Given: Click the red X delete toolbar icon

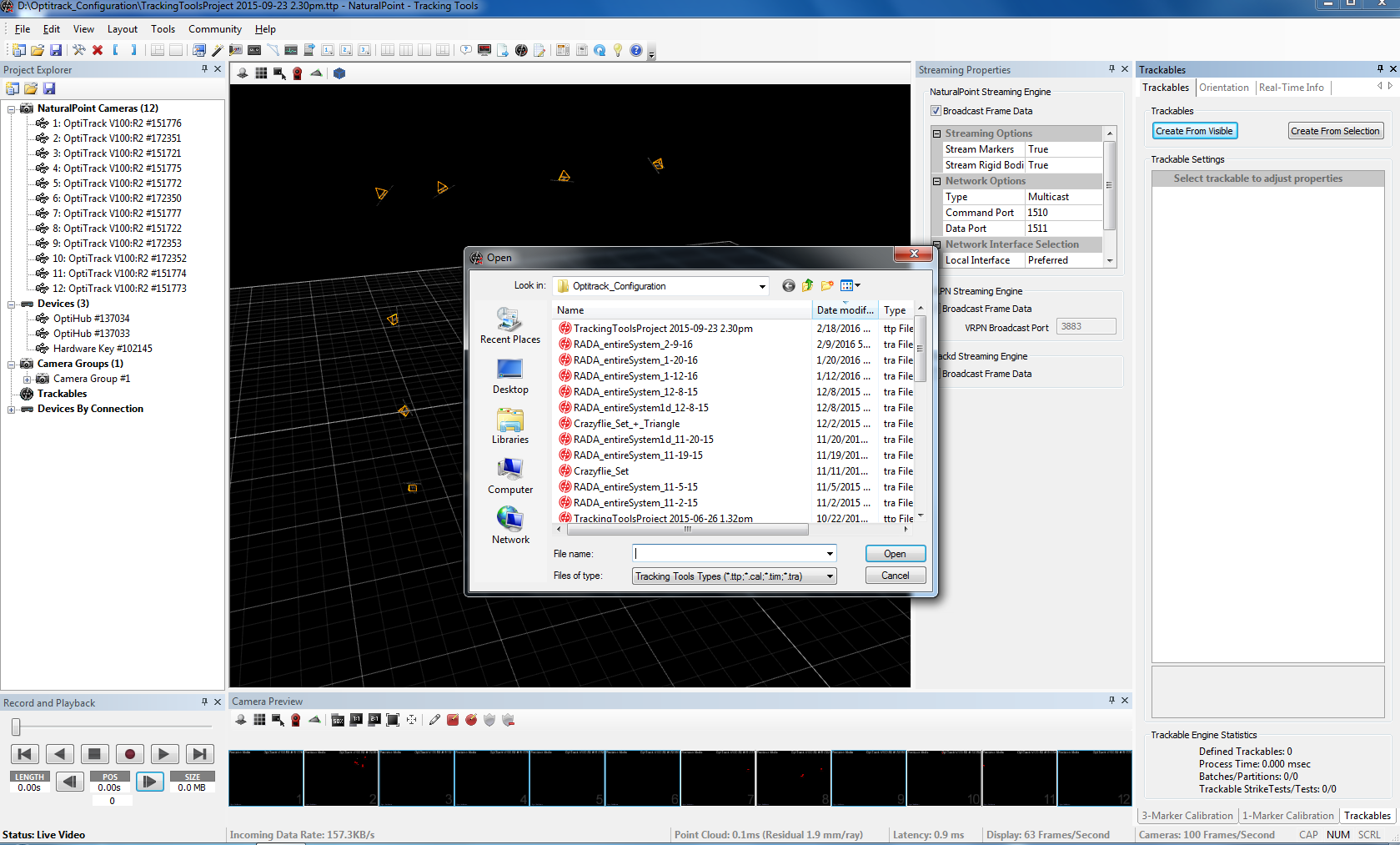Looking at the screenshot, I should 98,51.
